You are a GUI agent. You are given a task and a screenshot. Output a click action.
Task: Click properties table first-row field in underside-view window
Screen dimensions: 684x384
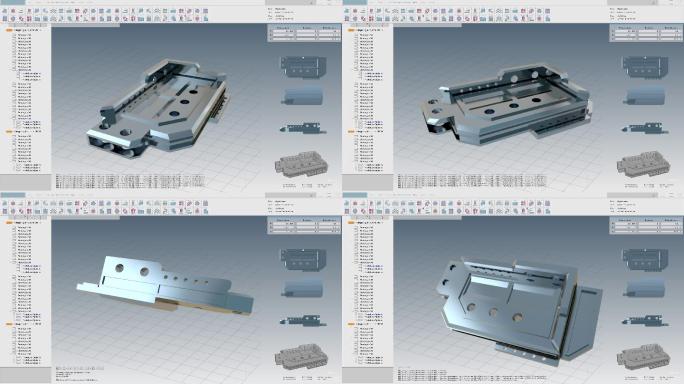pyautogui.click(x=646, y=224)
